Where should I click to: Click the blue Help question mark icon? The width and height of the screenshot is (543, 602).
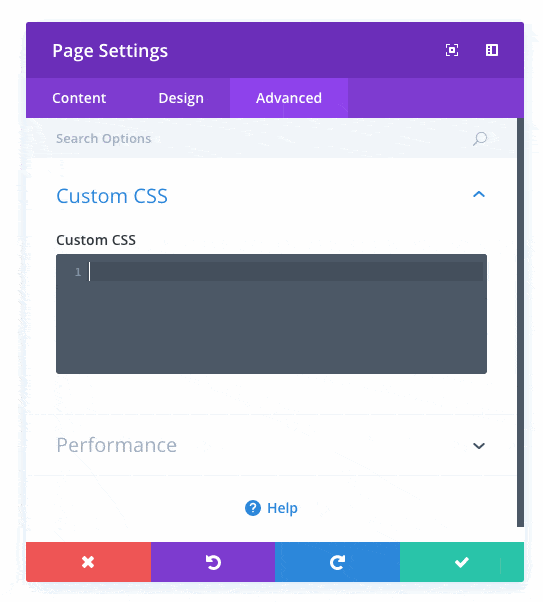click(x=253, y=508)
